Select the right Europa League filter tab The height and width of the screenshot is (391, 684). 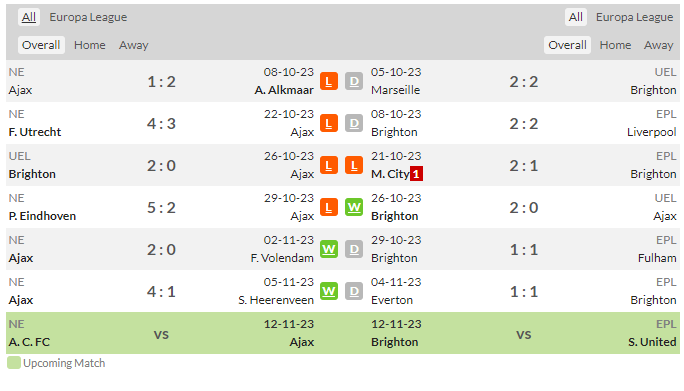click(634, 17)
